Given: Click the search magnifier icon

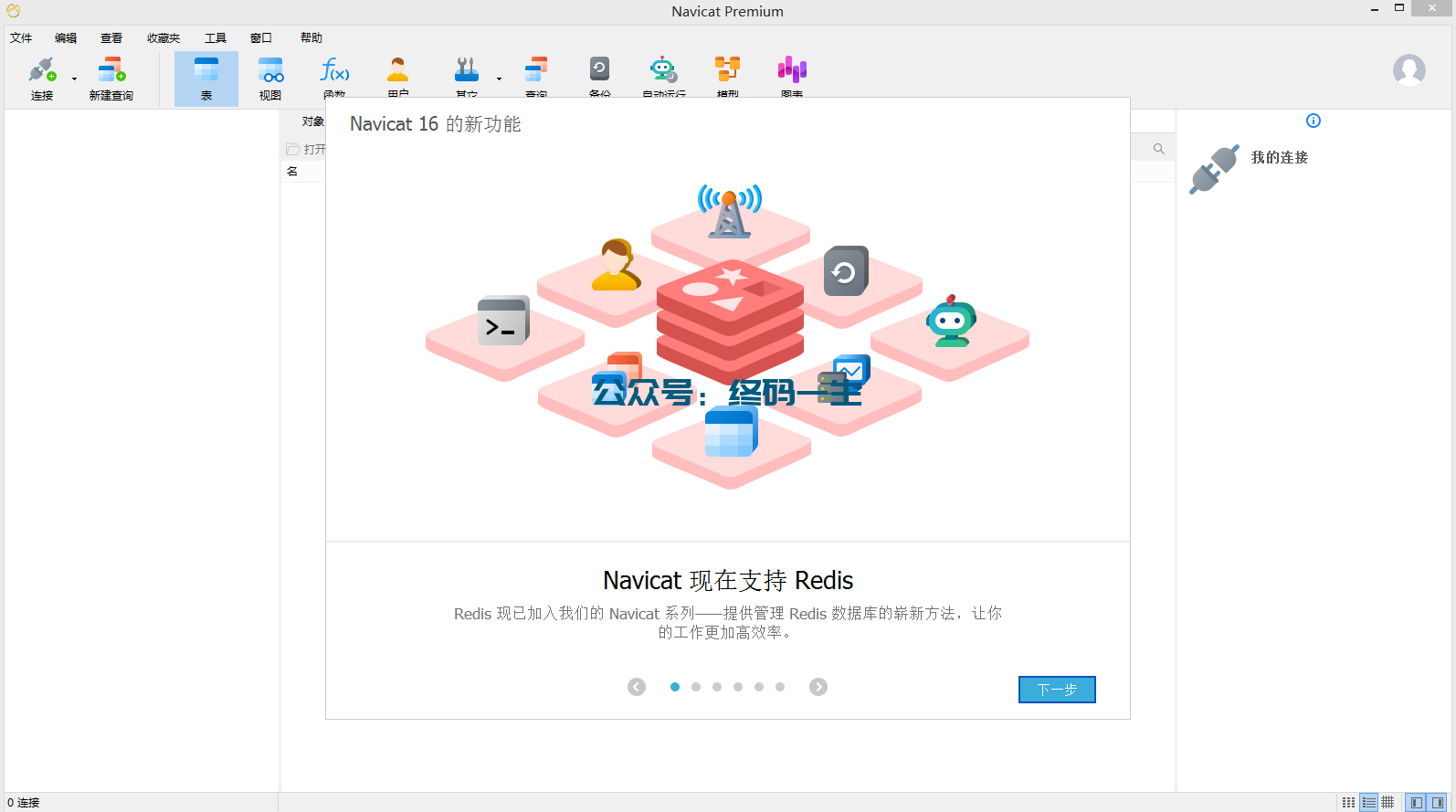Looking at the screenshot, I should tap(1159, 149).
